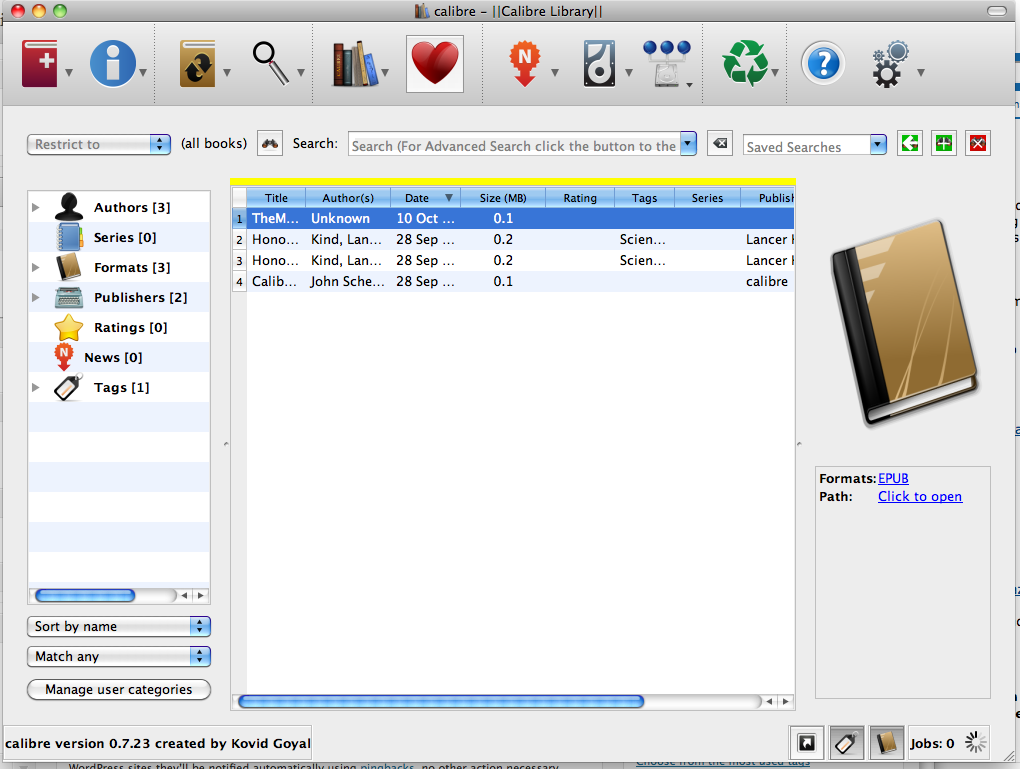Click the Add books red book icon
This screenshot has height=769, width=1020.
coord(40,63)
